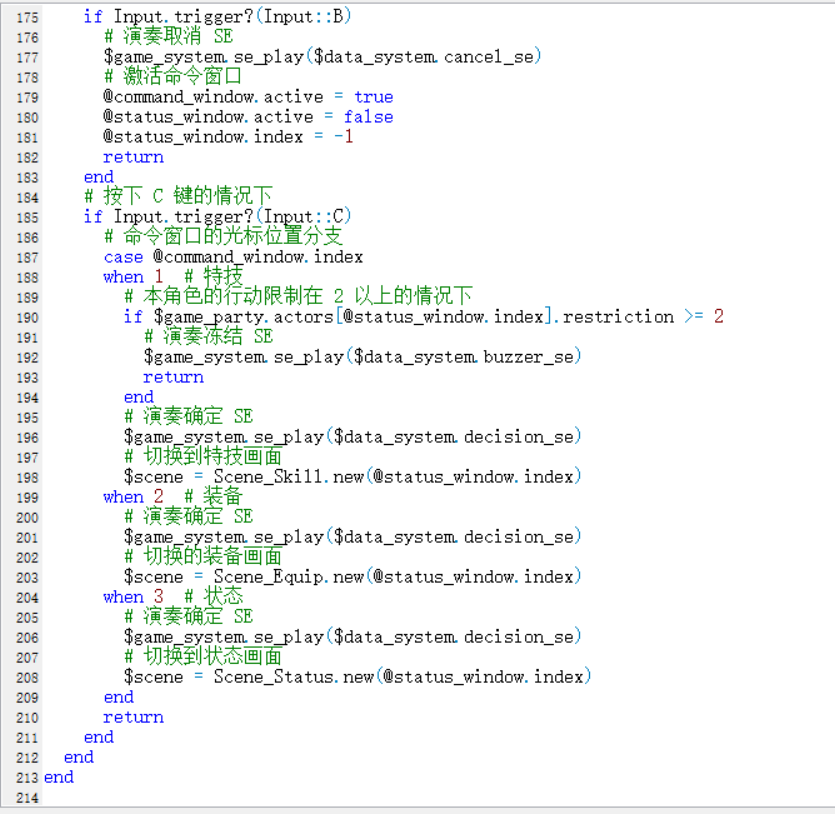This screenshot has height=814, width=835.
Task: Click the comment '# 命令窗口的光标位置分支'
Action: (223, 236)
